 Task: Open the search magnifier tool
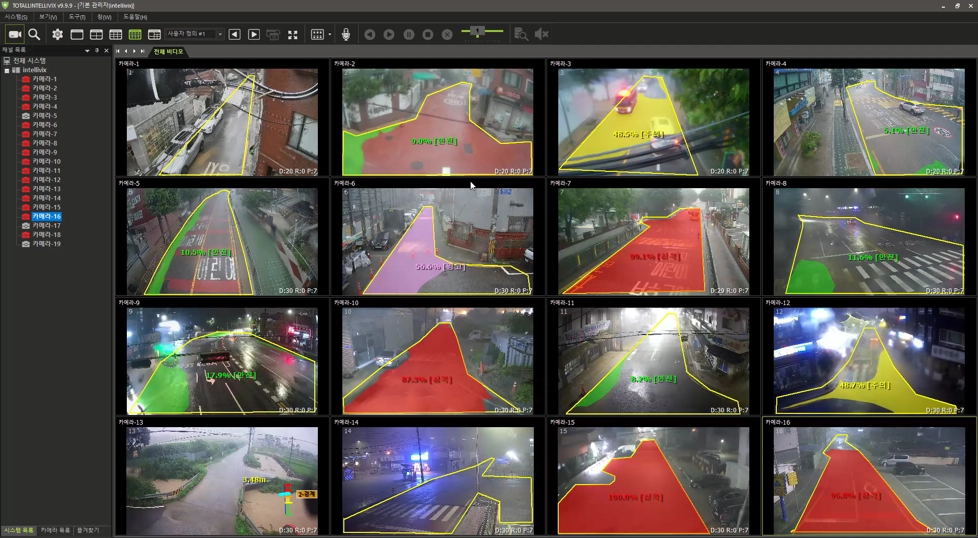tap(34, 34)
